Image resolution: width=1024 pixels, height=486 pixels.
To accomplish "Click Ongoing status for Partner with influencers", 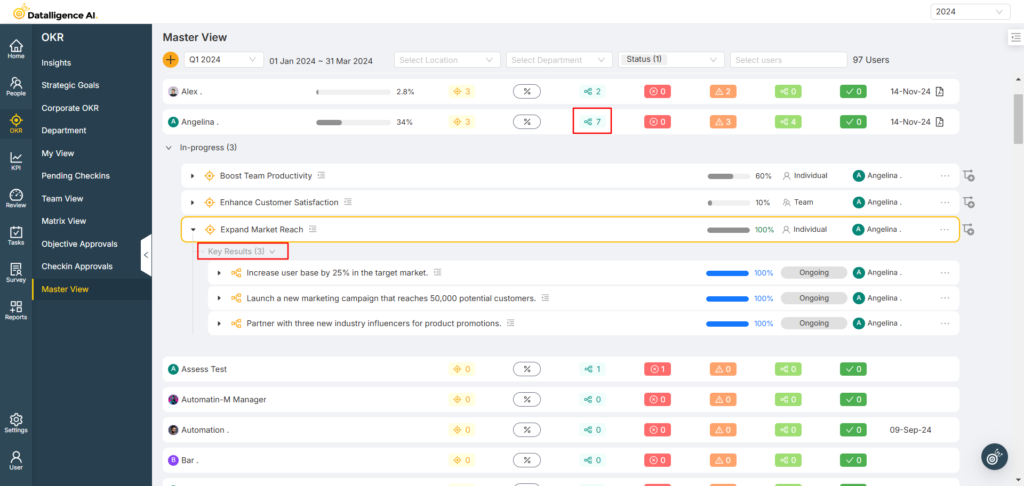I will (814, 323).
